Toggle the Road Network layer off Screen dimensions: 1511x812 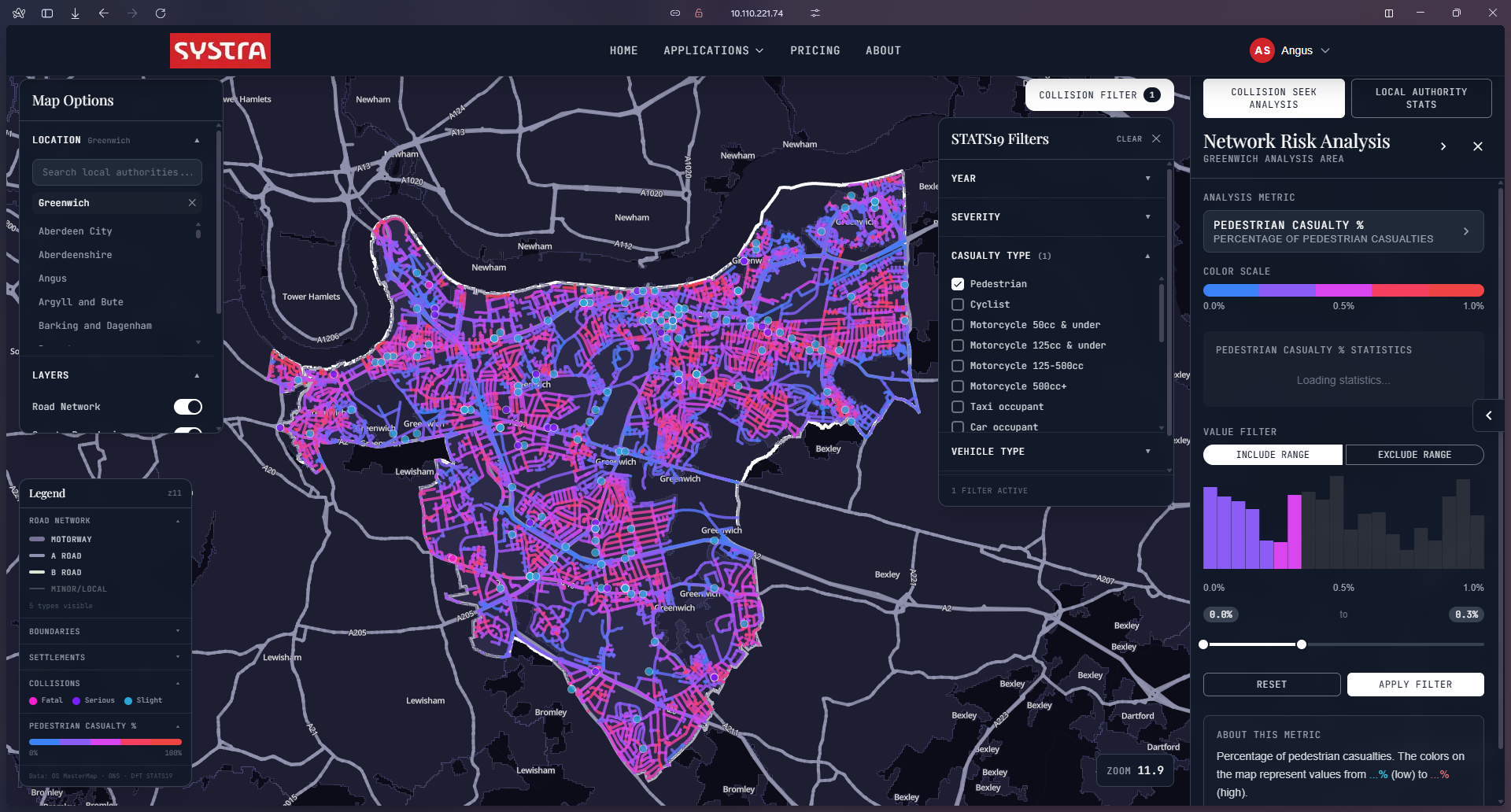[188, 407]
